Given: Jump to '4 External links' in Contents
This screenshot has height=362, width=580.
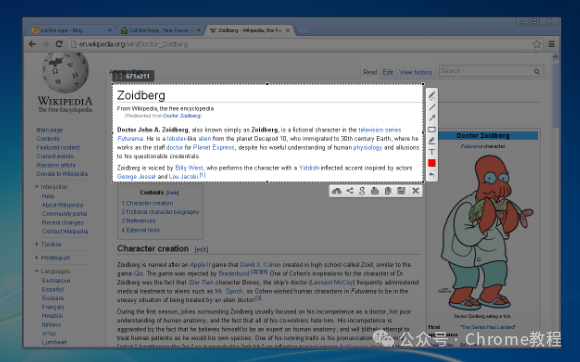Looking at the screenshot, I should click(141, 230).
